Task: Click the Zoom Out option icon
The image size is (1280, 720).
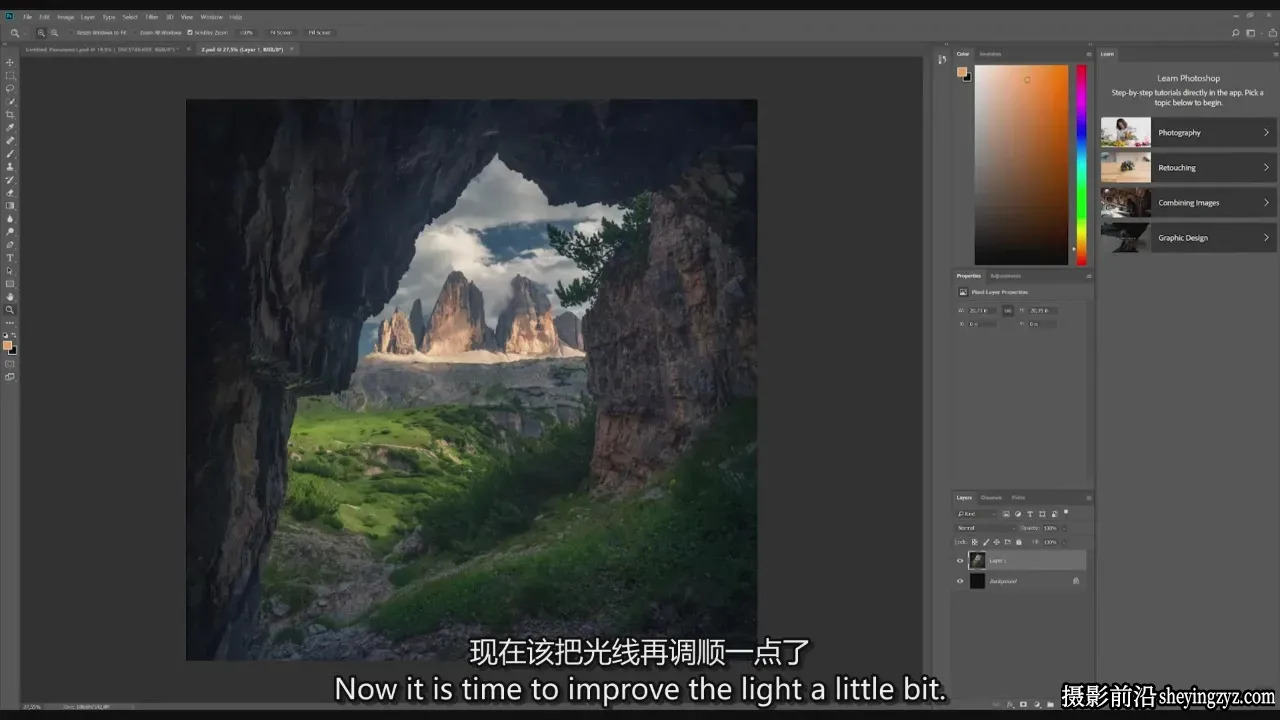Action: coord(54,33)
